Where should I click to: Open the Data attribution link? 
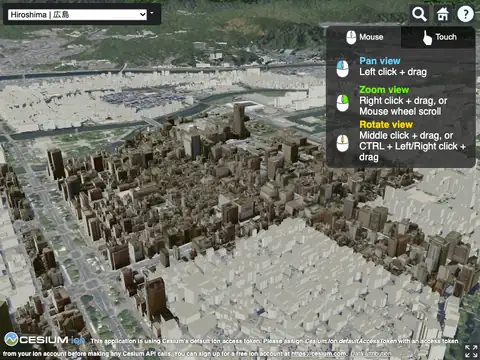point(371,354)
